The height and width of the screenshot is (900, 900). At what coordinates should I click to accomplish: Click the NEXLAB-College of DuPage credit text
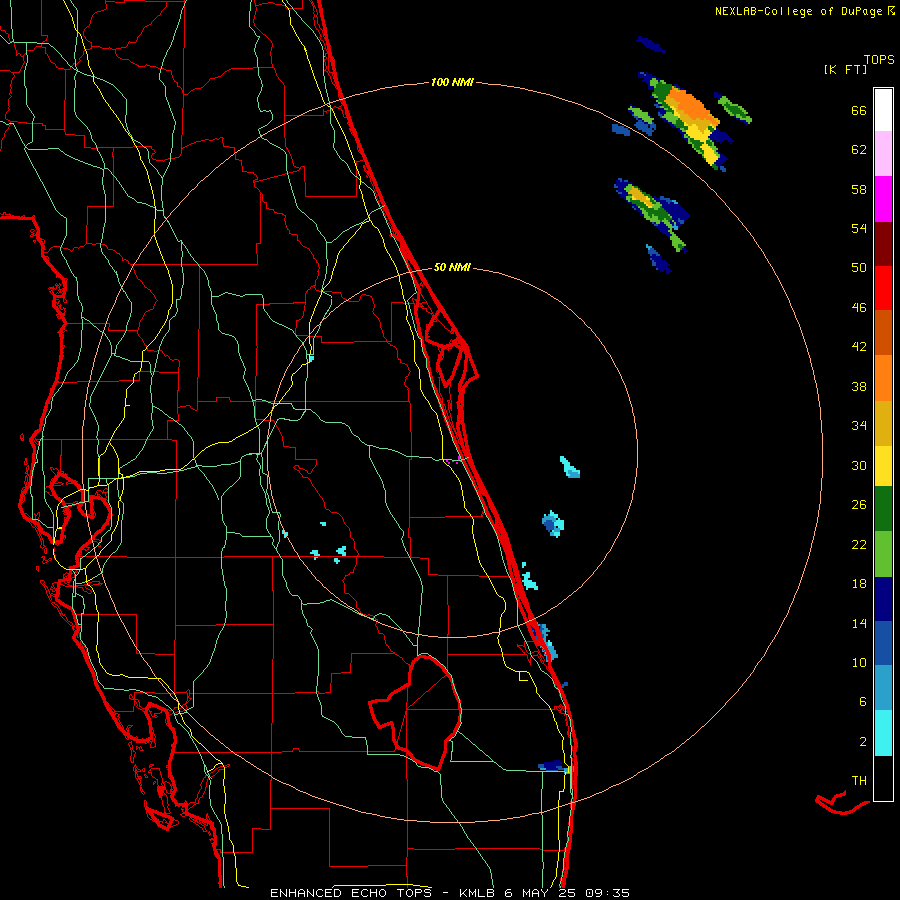pos(798,11)
